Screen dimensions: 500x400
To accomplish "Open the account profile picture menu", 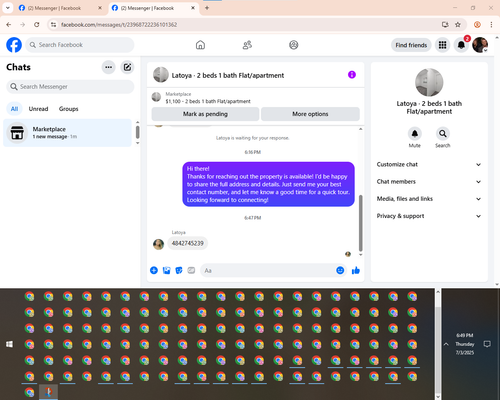I will 480,45.
